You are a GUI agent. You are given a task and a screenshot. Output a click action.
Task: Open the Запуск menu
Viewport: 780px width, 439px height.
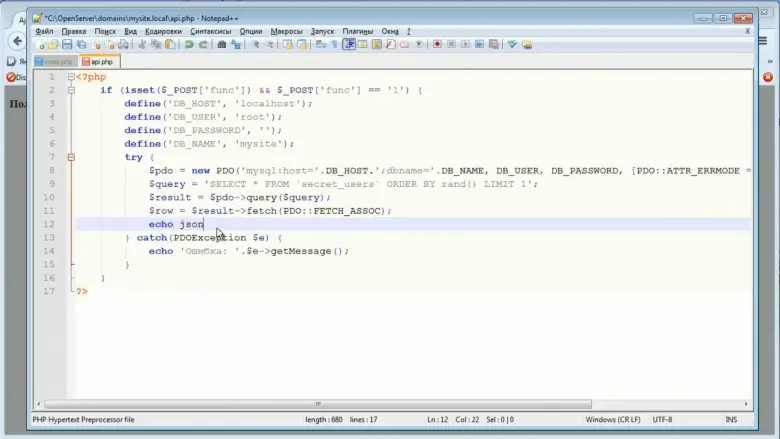pos(322,31)
